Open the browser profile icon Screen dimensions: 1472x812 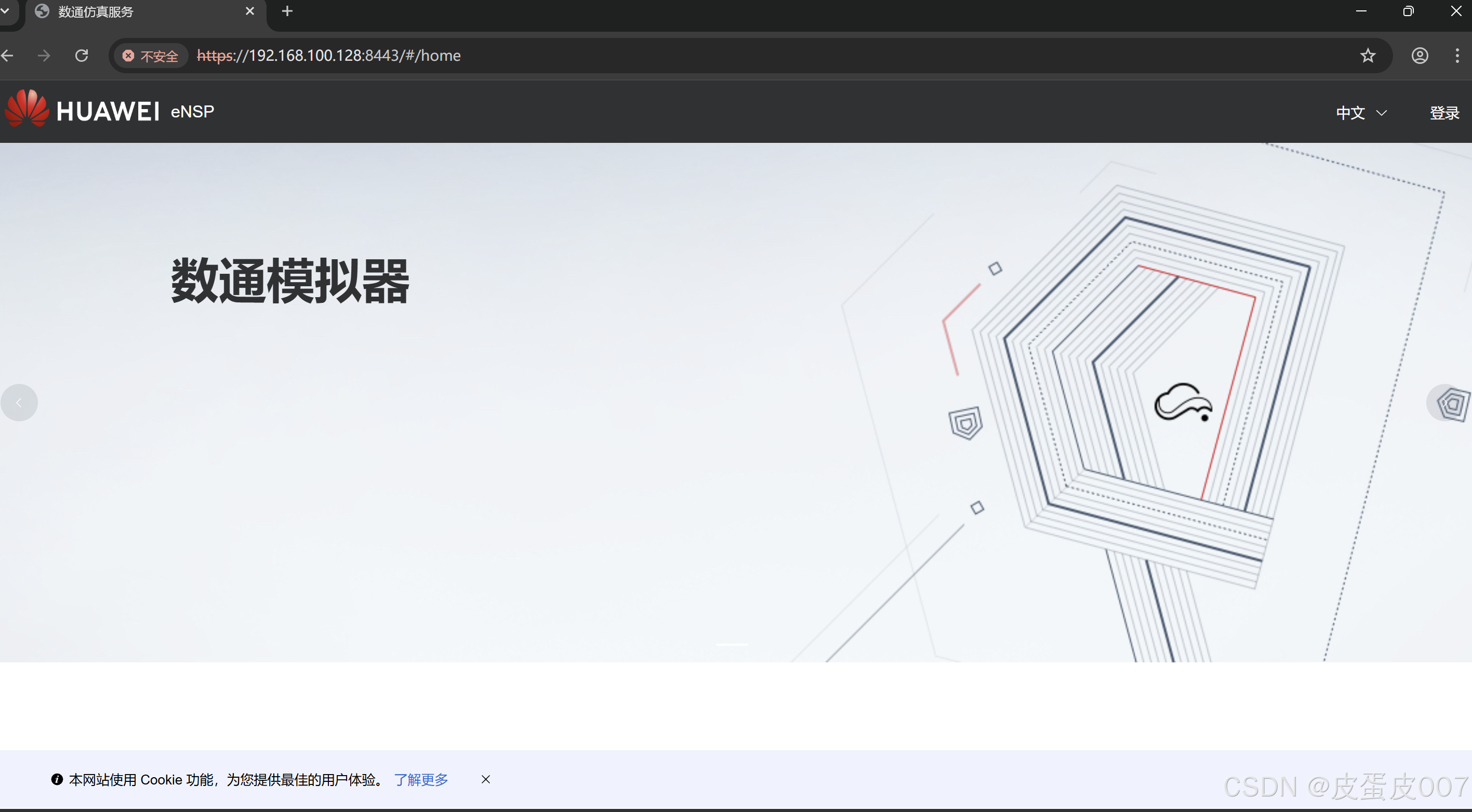point(1420,56)
